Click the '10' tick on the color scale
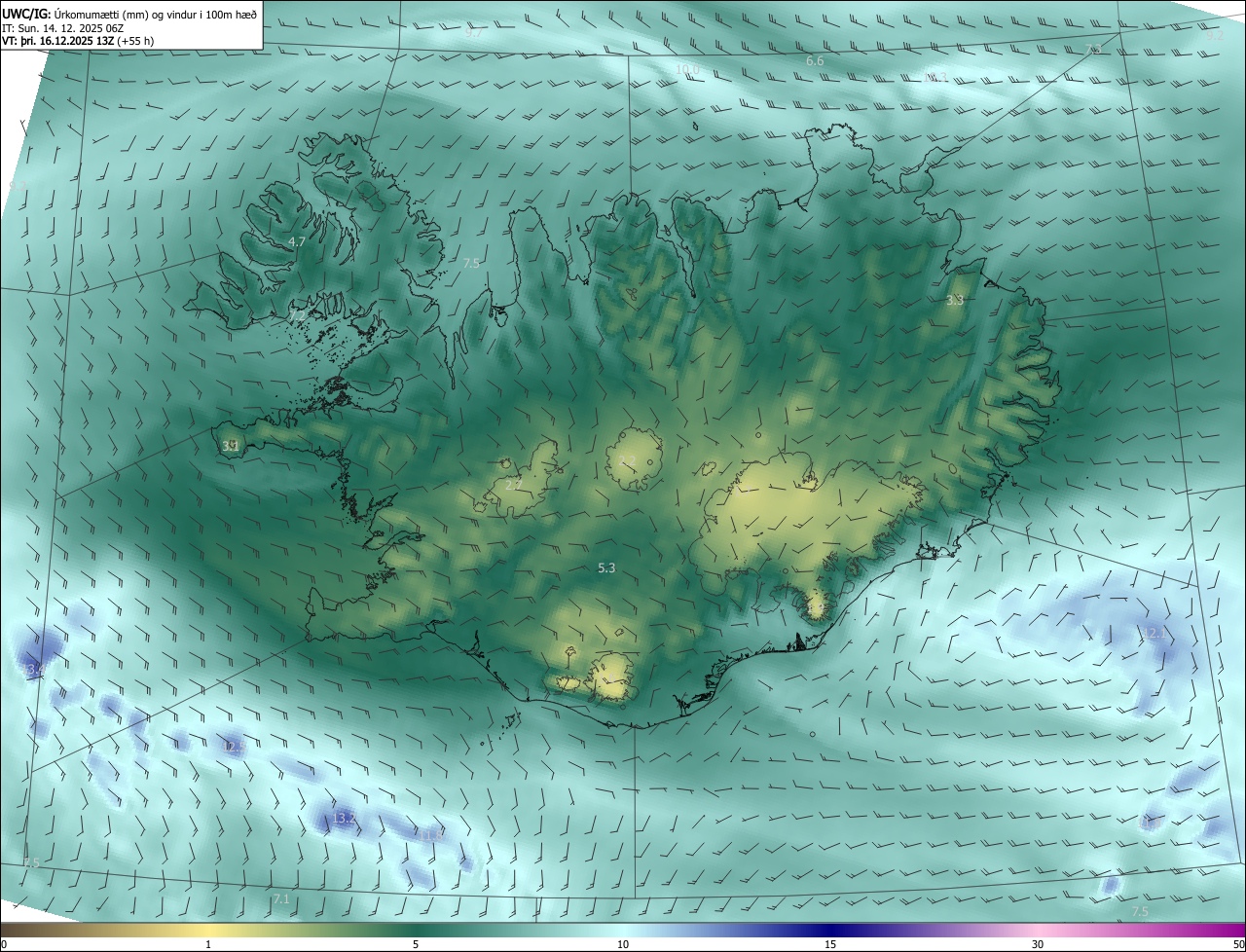This screenshot has width=1246, height=952. tap(623, 944)
